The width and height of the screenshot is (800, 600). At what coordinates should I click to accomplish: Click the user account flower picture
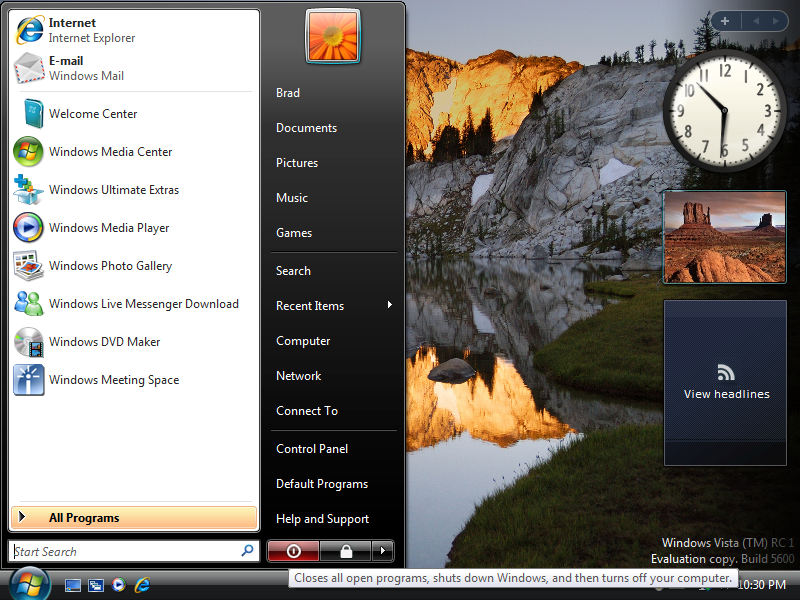point(333,36)
